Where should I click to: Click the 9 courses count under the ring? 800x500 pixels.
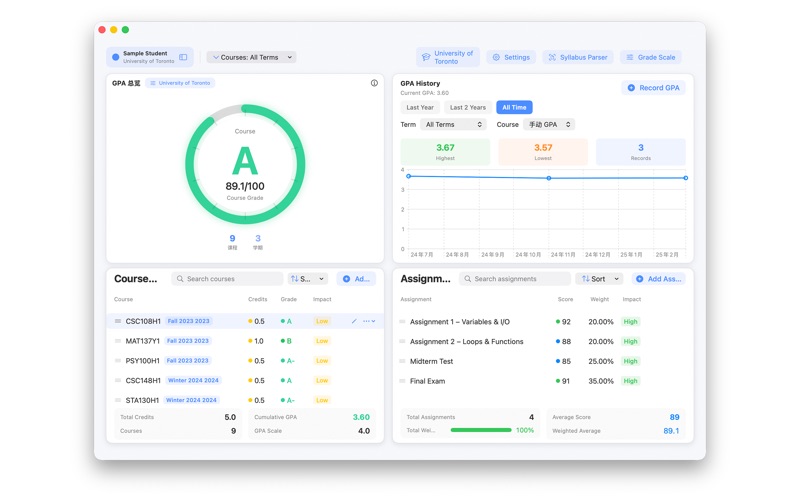232,238
